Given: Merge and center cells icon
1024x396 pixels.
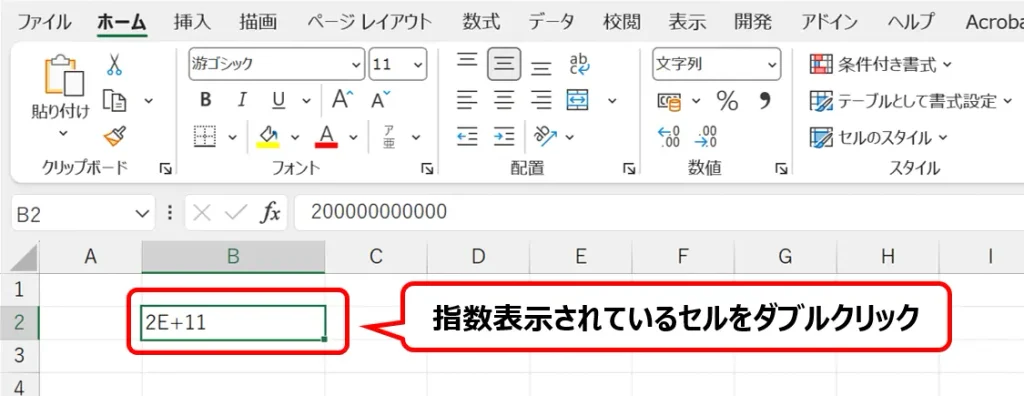Looking at the screenshot, I should point(578,100).
